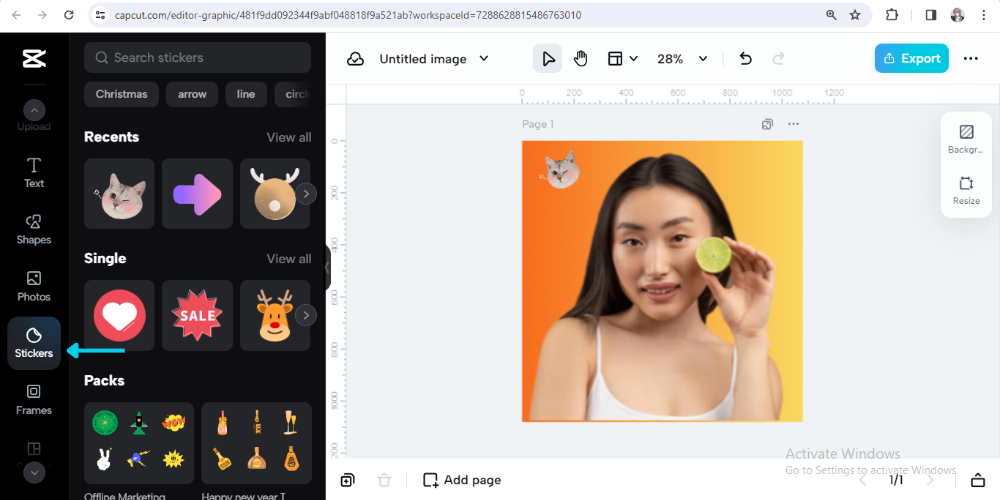1000x500 pixels.
Task: Delete page with trash icon
Action: click(x=384, y=480)
